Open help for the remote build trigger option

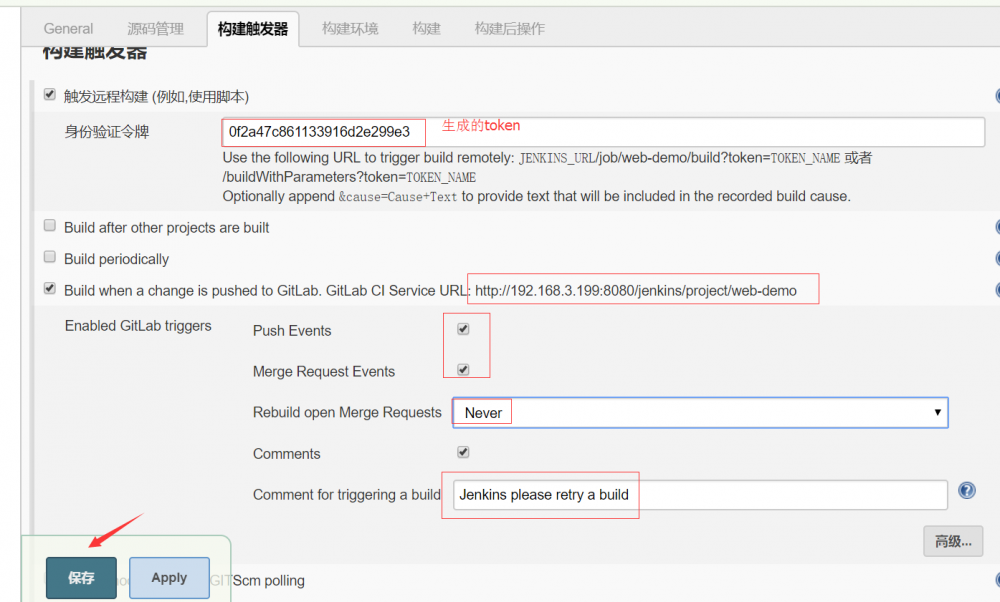click(x=996, y=95)
